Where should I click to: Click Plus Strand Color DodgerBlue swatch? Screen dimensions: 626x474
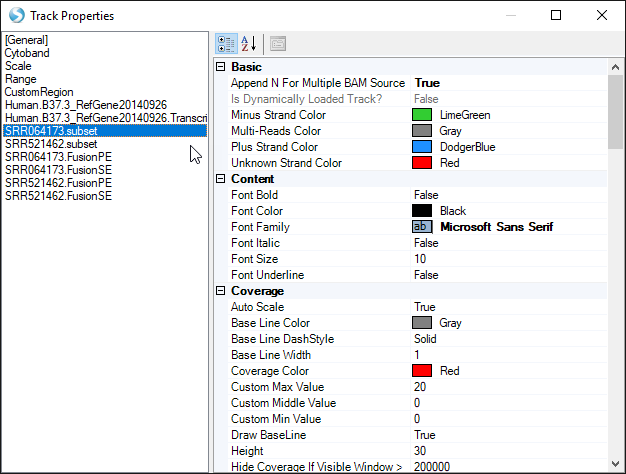pos(422,147)
